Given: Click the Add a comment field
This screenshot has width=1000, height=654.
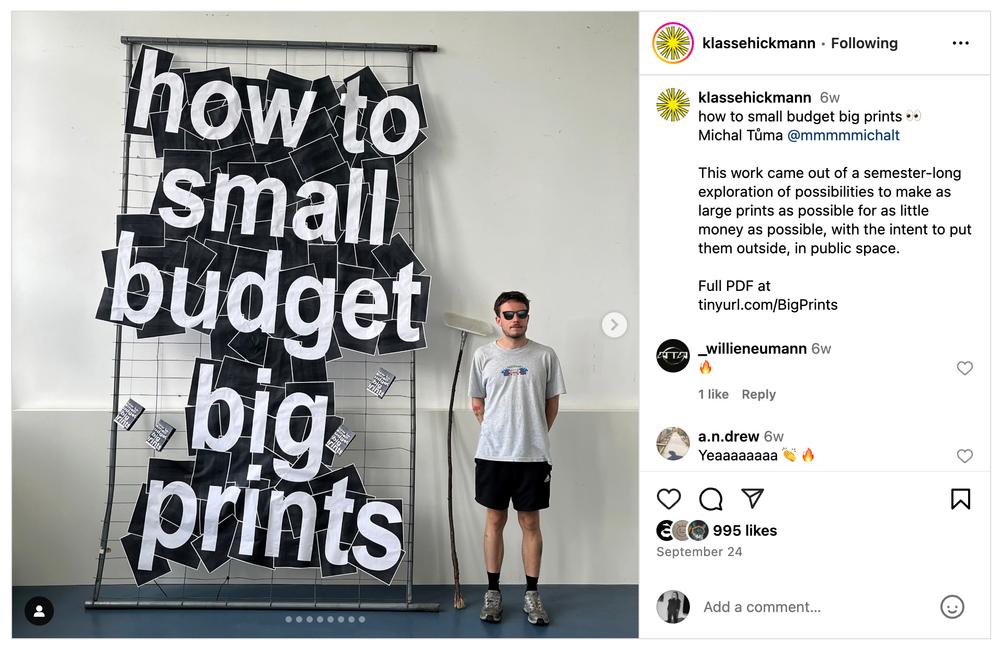Looking at the screenshot, I should 815,607.
